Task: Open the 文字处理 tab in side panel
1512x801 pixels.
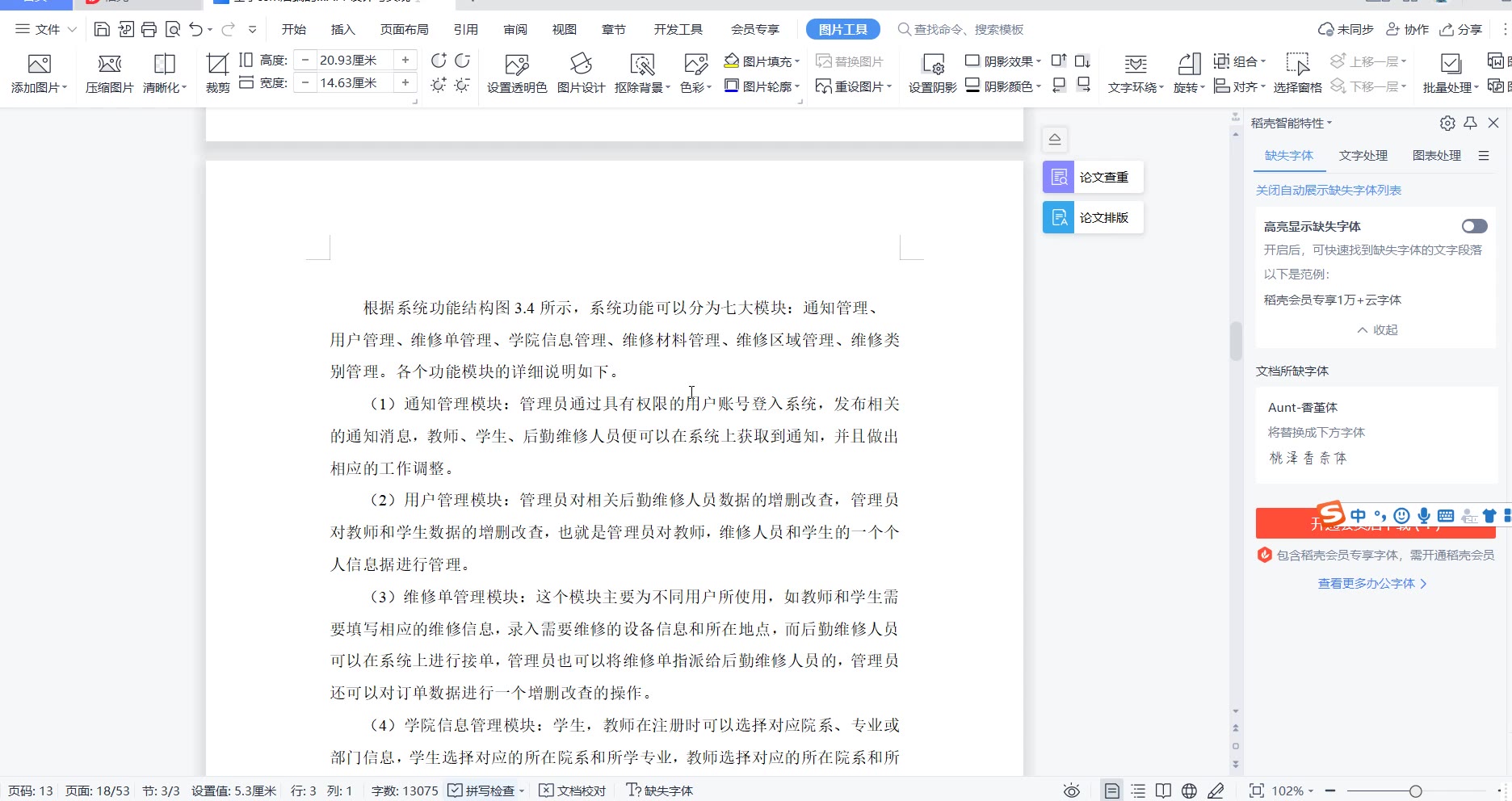Action: [x=1363, y=155]
